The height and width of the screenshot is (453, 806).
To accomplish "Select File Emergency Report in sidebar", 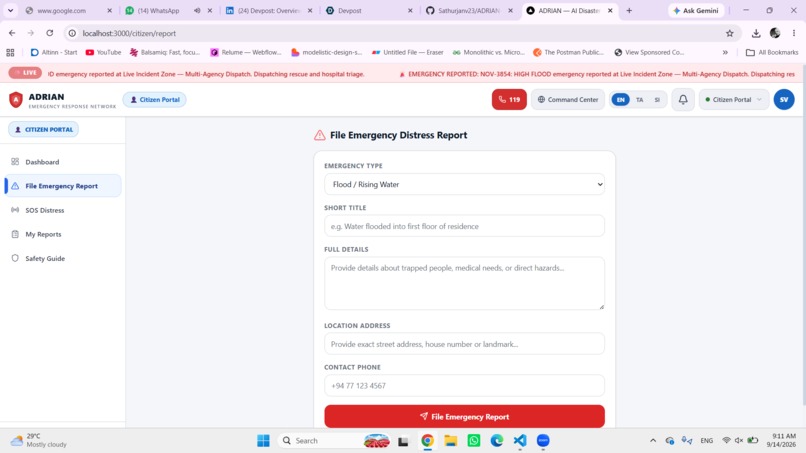I will pos(63,186).
